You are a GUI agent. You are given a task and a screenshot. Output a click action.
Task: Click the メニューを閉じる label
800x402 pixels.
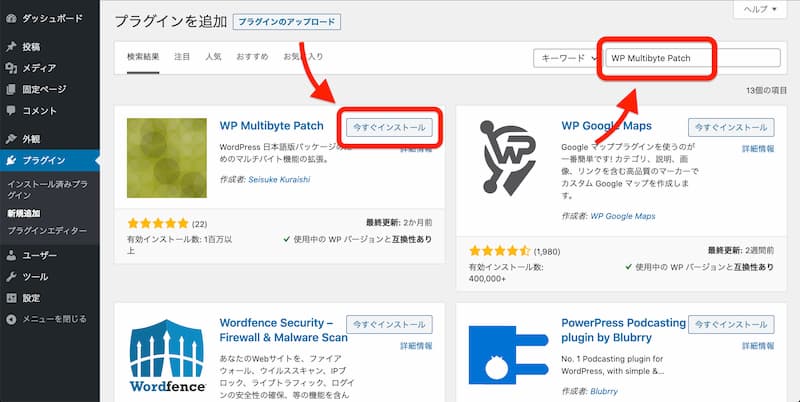click(x=54, y=319)
